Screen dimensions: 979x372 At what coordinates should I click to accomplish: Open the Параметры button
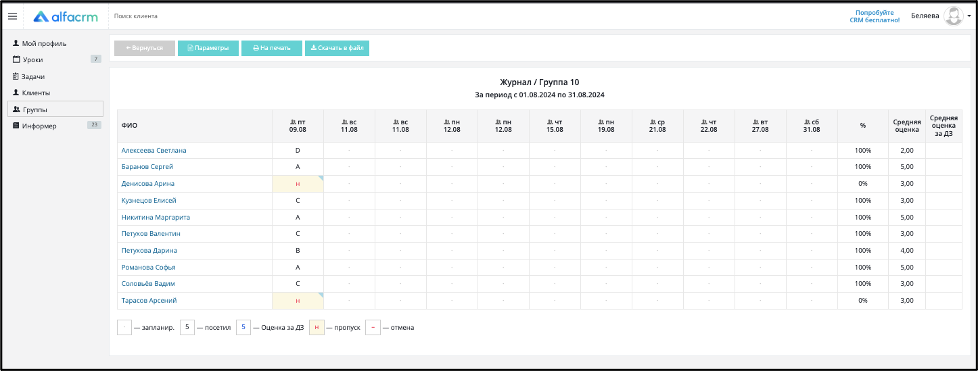[x=209, y=48]
